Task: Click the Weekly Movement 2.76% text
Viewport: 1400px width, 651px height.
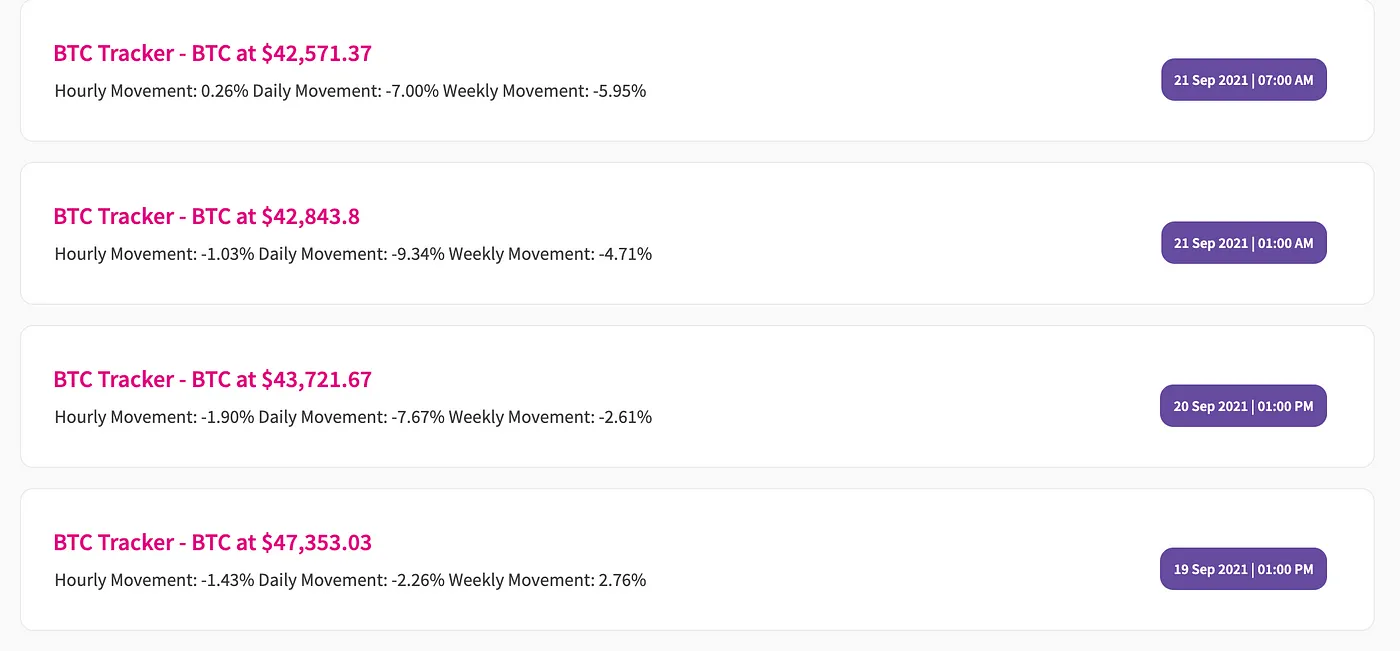Action: click(547, 580)
